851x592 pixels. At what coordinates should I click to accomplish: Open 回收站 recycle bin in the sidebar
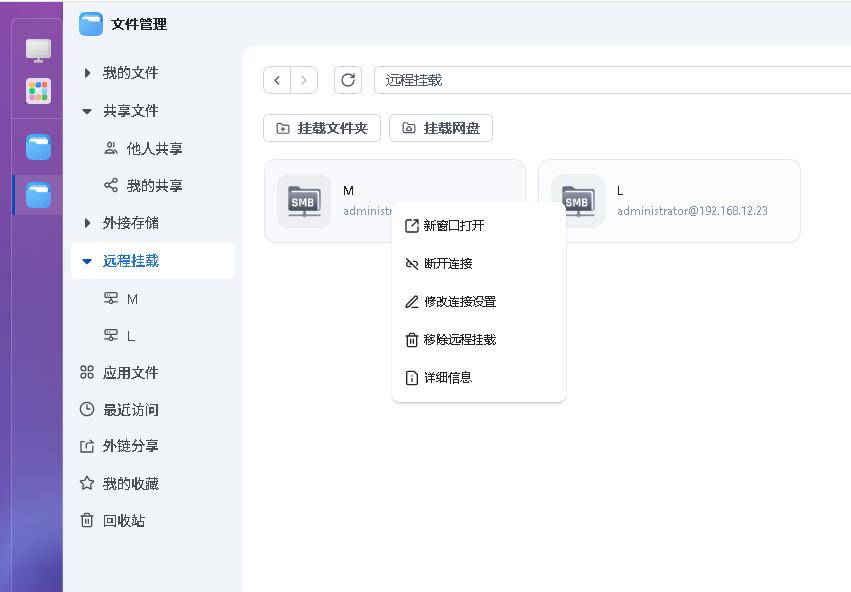tap(123, 521)
